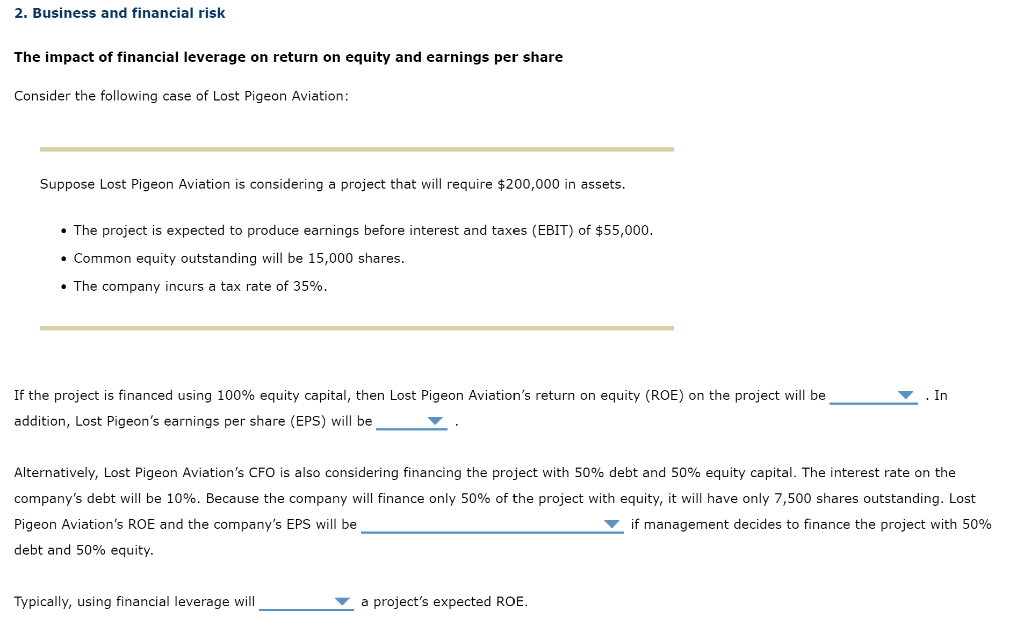Click the top tan divider bar
The height and width of the screenshot is (632, 1024).
pos(356,148)
